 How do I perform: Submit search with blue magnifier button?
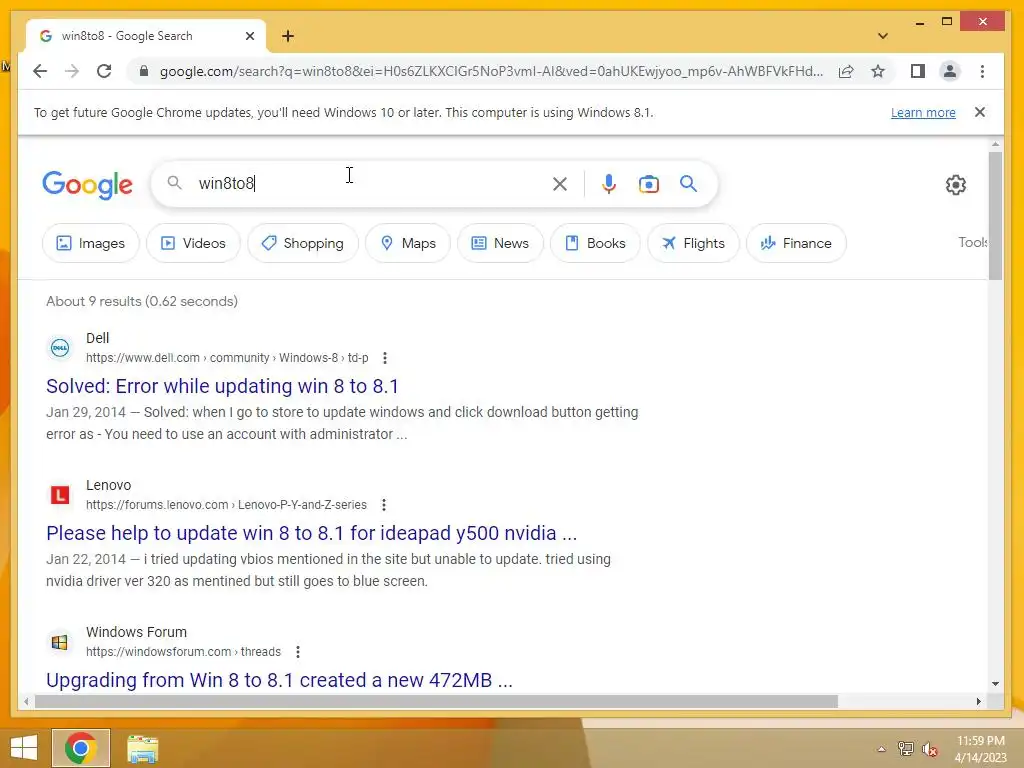tap(688, 184)
